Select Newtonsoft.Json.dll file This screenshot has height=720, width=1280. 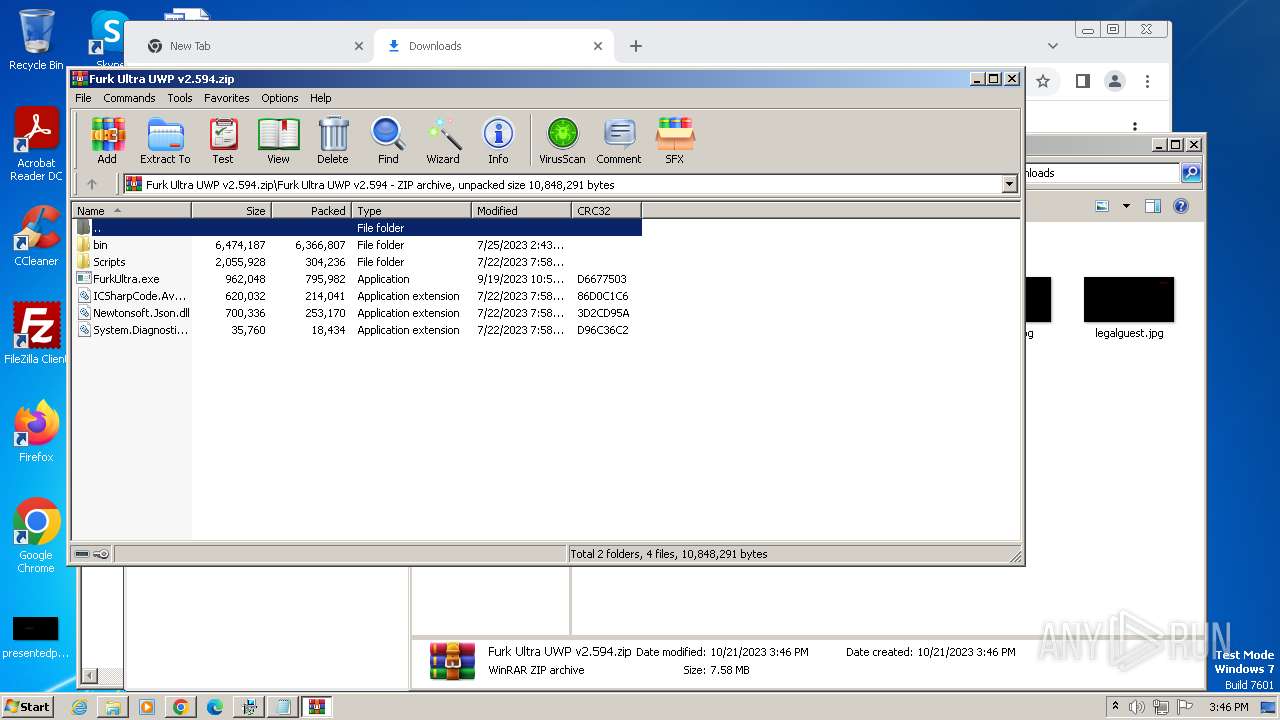358,313
